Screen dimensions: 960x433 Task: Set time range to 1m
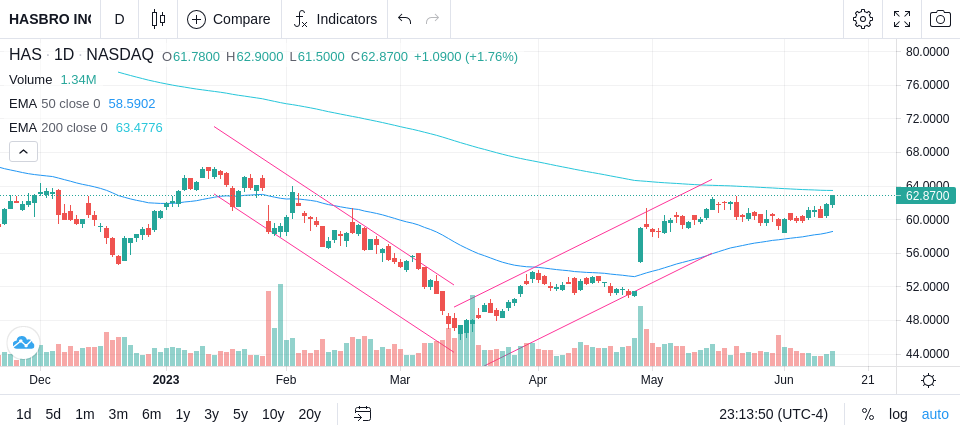pyautogui.click(x=84, y=415)
